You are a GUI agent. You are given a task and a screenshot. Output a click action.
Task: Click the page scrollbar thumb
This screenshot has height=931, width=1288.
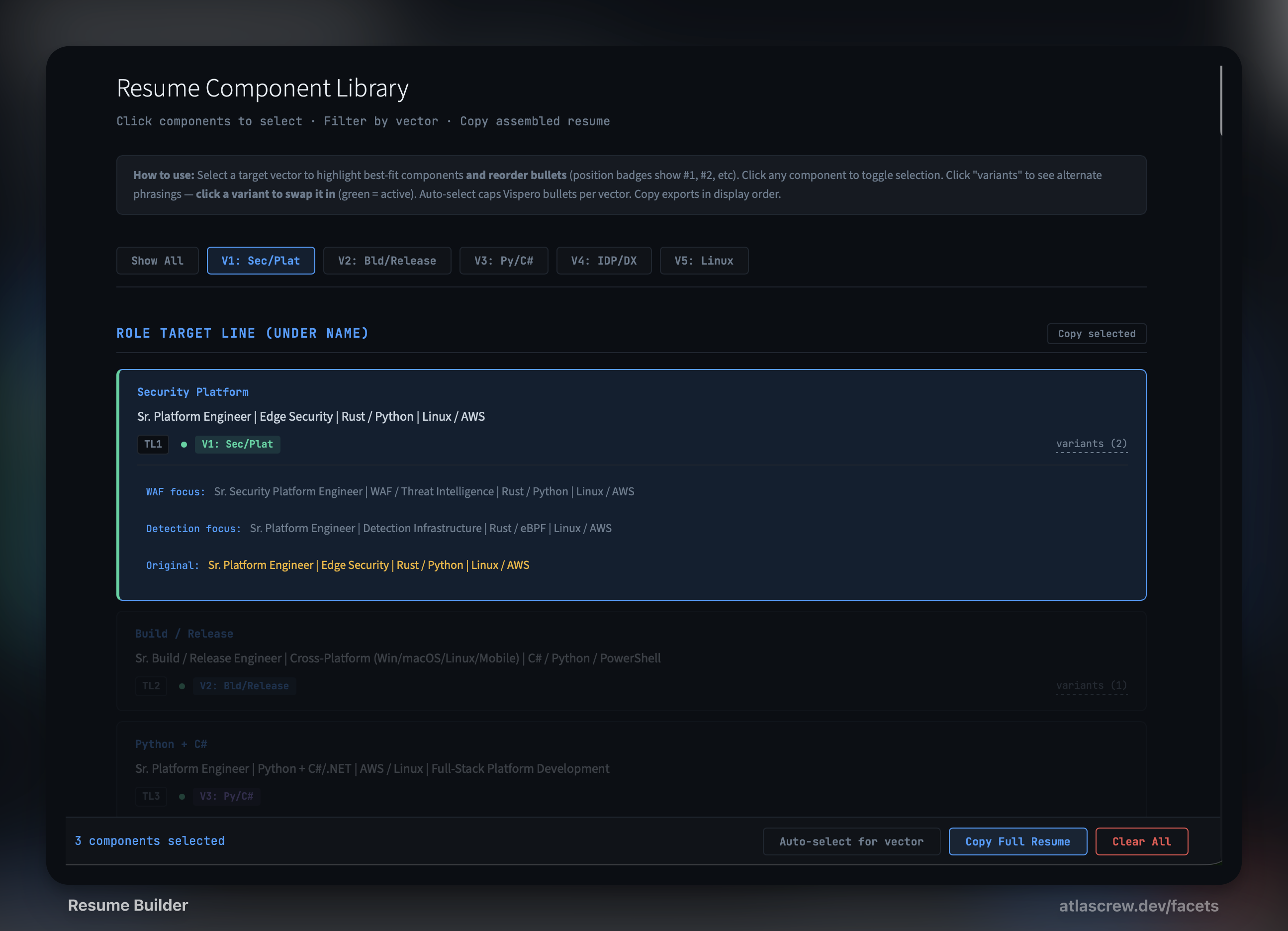[1220, 101]
